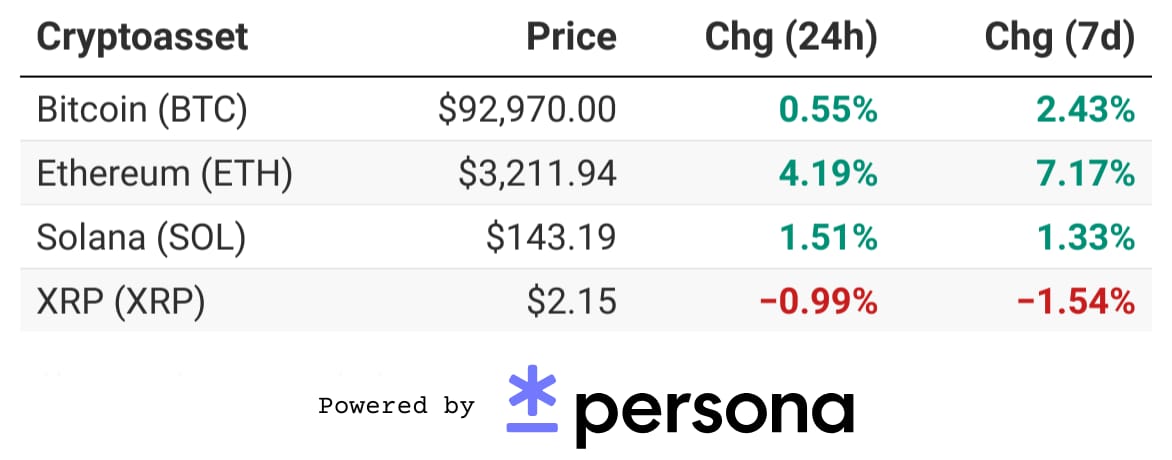
Task: Select the XRP (XRP) row name
Action: coord(121,301)
